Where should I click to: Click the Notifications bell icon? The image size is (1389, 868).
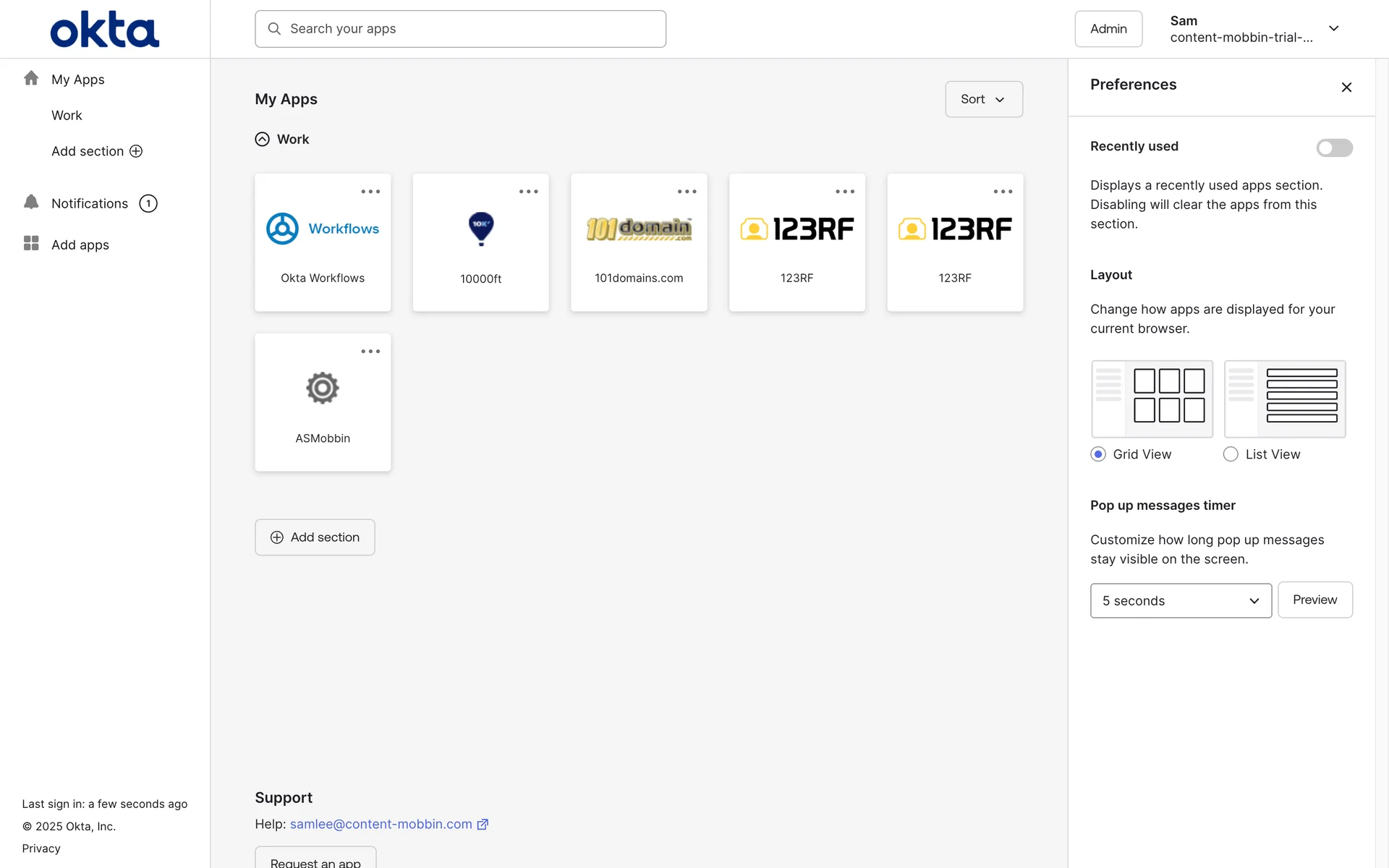click(x=31, y=203)
